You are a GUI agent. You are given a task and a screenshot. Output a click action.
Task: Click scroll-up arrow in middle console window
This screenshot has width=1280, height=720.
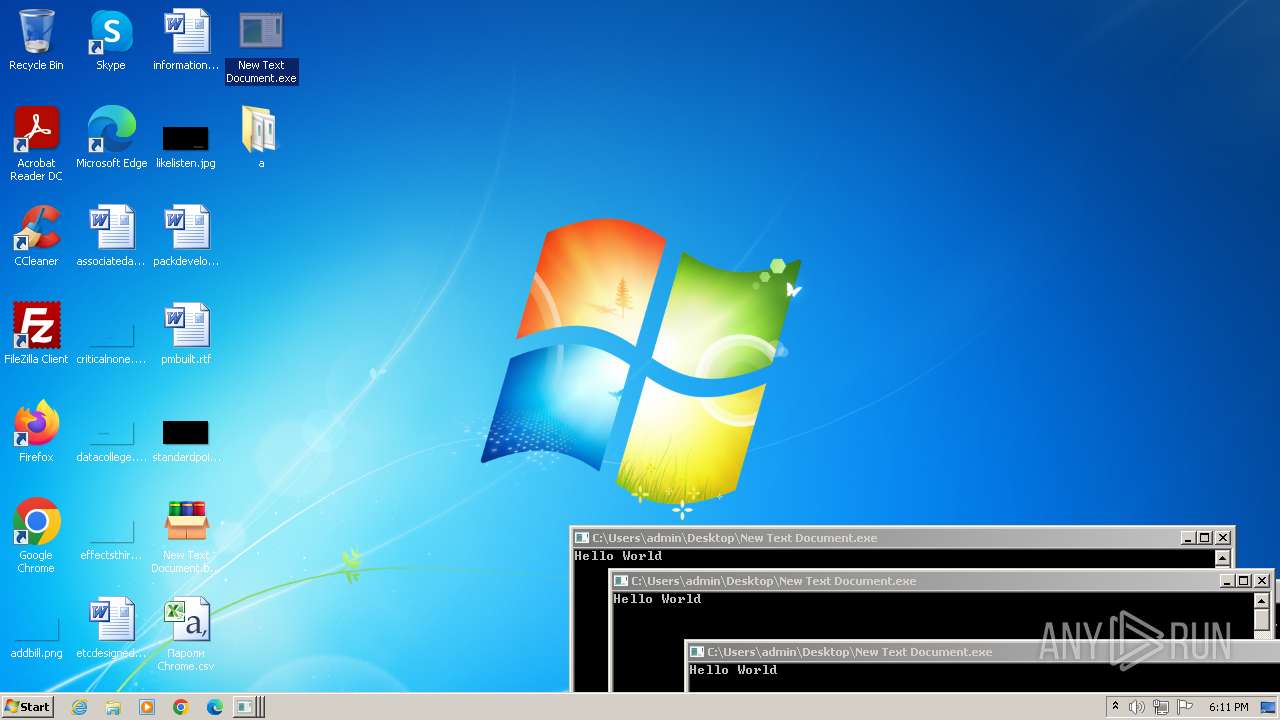[1261, 601]
